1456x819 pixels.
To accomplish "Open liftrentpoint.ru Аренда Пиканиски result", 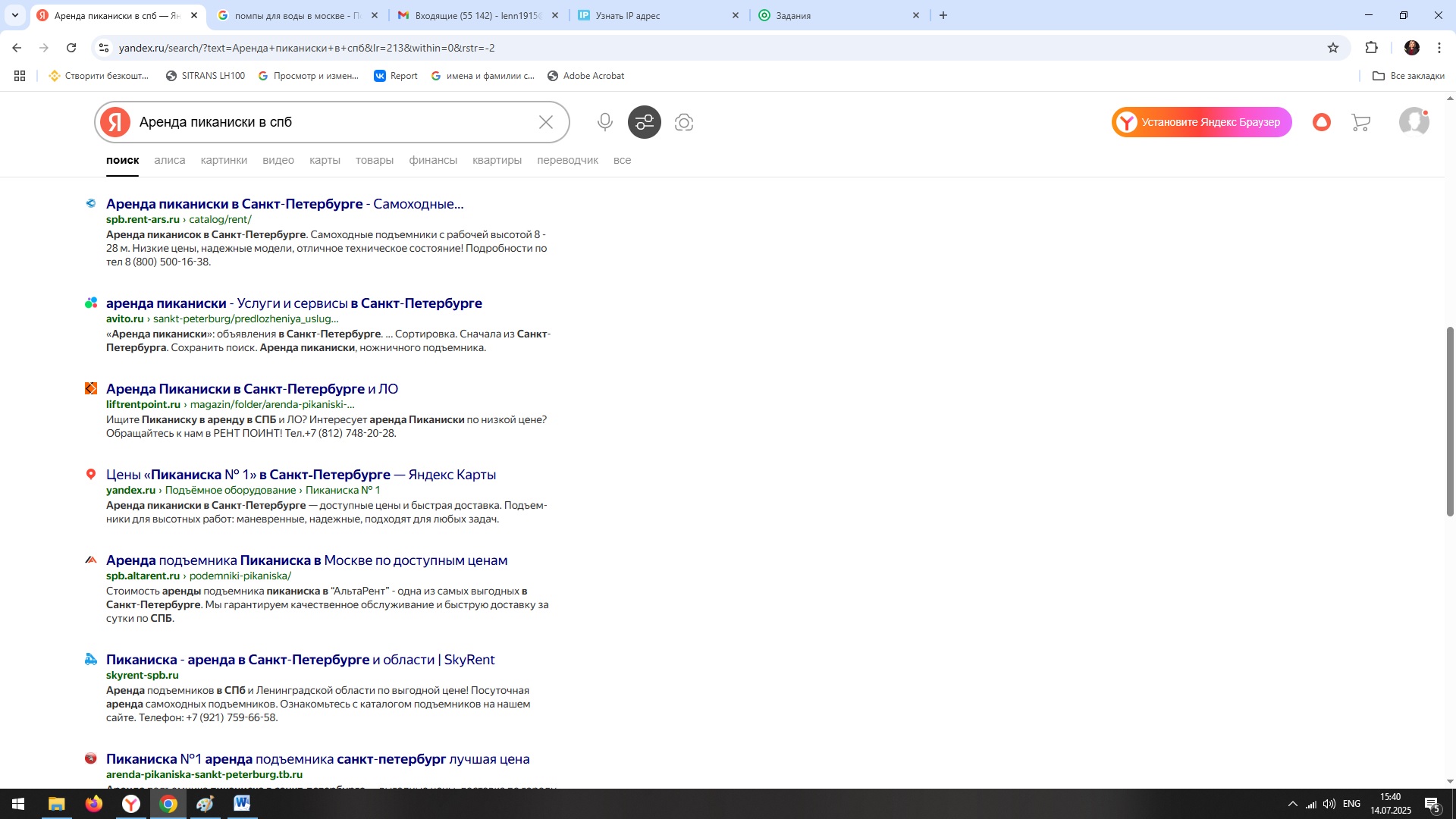I will point(252,389).
